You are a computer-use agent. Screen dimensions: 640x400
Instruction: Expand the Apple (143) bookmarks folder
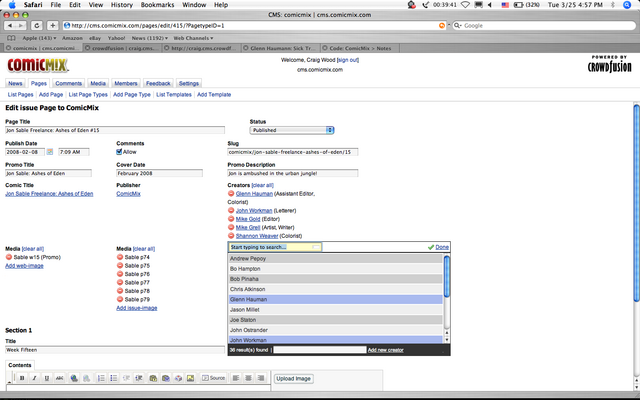39,38
